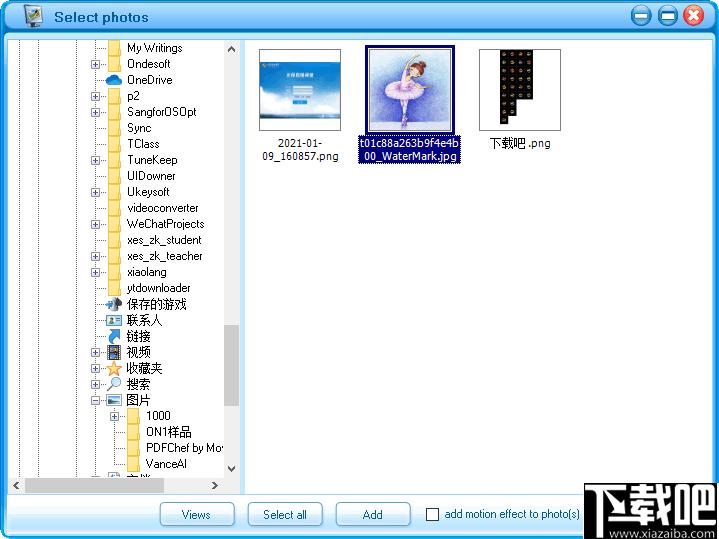Image resolution: width=719 pixels, height=539 pixels.
Task: Click the 2021-01-09_160857.png filename text
Action: (x=300, y=150)
